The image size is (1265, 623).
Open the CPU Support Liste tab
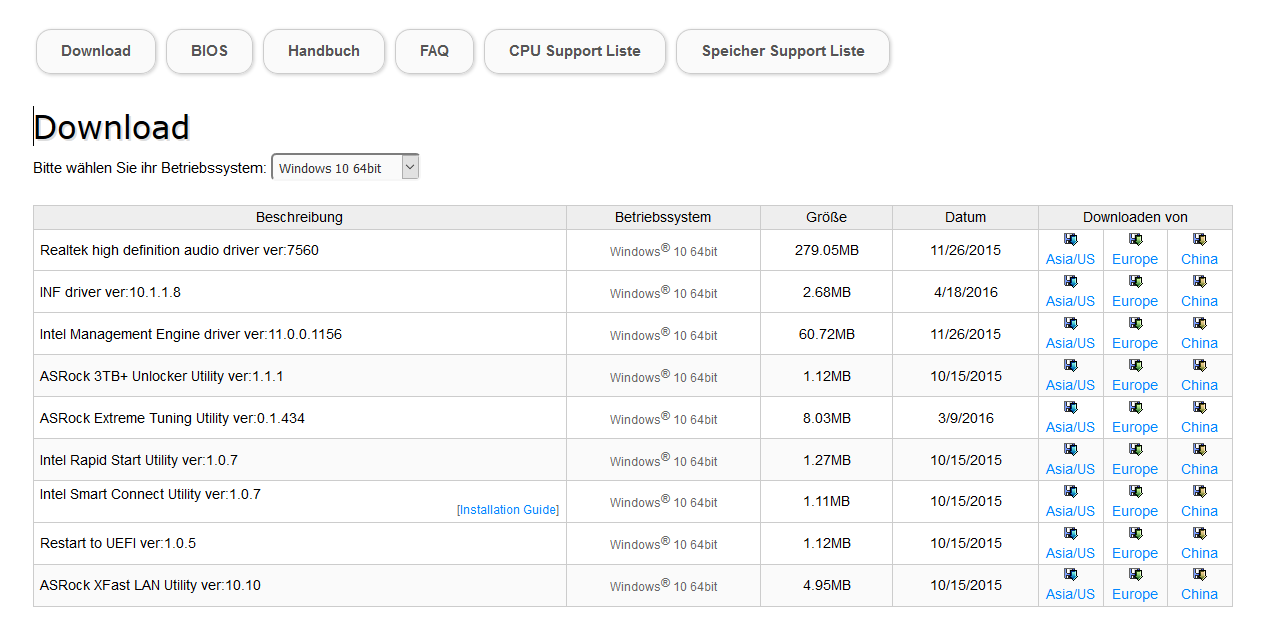point(575,51)
